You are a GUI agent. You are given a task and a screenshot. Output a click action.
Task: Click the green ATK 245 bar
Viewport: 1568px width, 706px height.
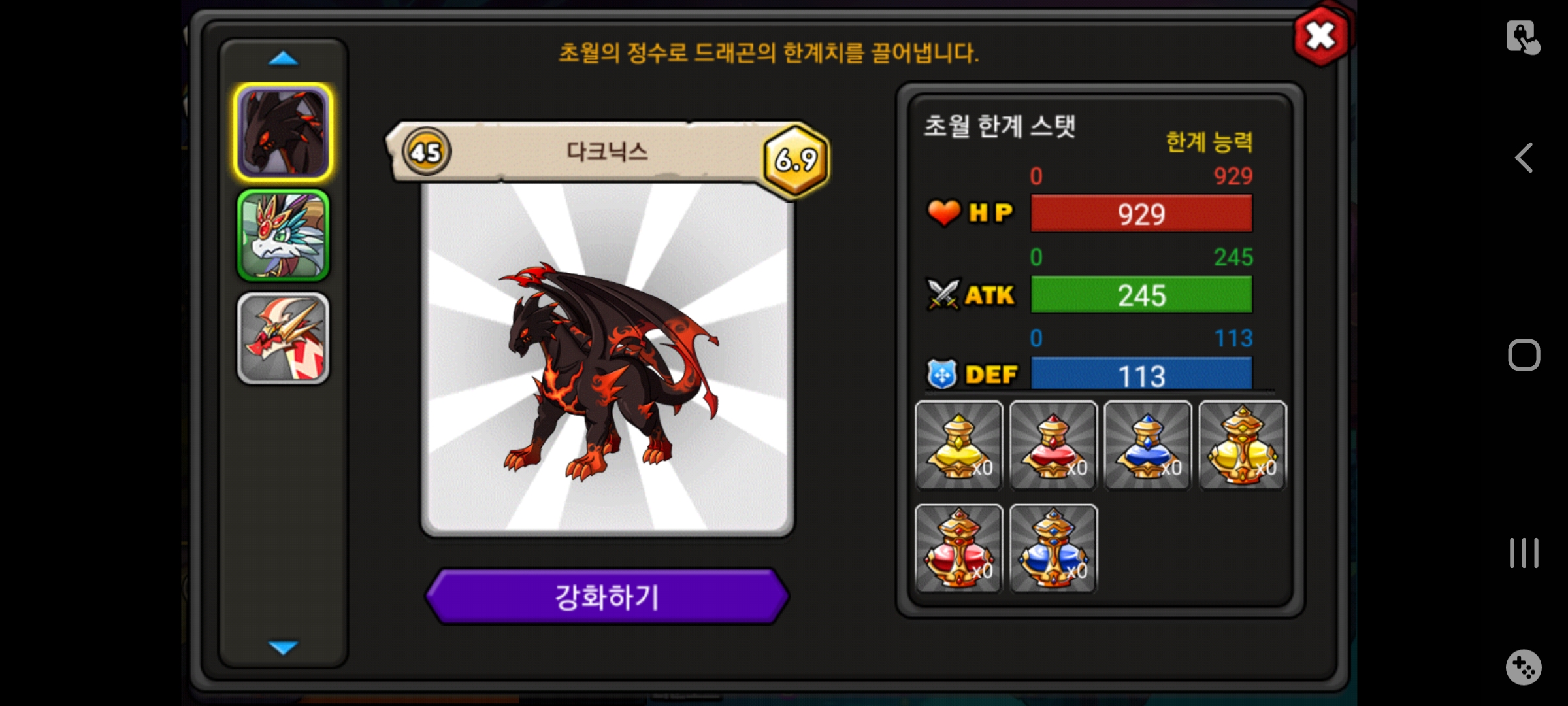pyautogui.click(x=1141, y=295)
